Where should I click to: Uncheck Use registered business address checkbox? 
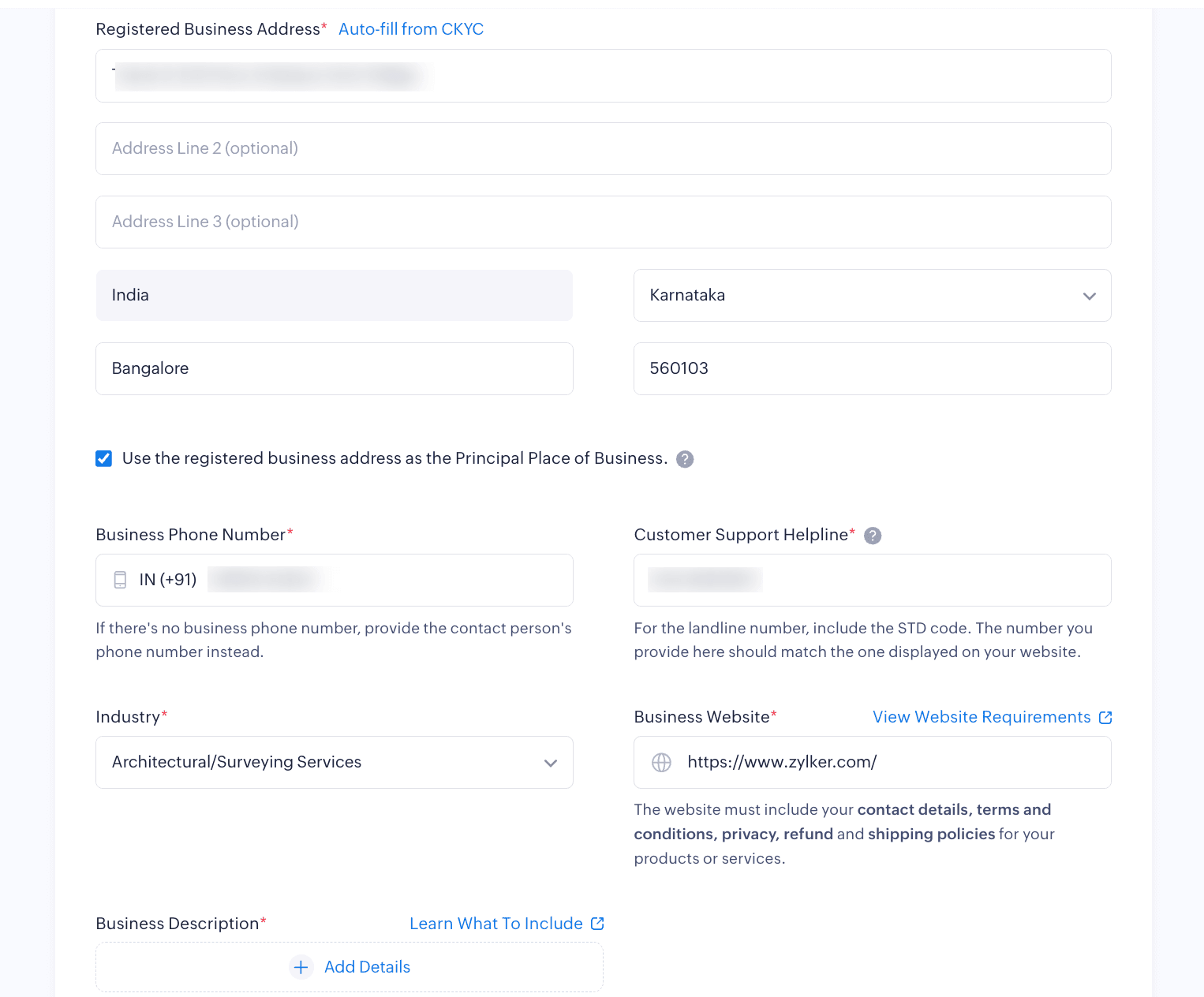104,459
